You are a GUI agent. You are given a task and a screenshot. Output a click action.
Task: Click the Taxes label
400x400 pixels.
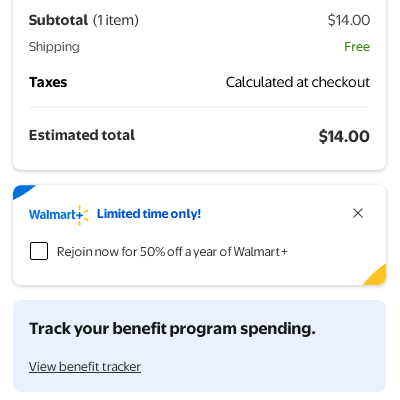point(48,82)
